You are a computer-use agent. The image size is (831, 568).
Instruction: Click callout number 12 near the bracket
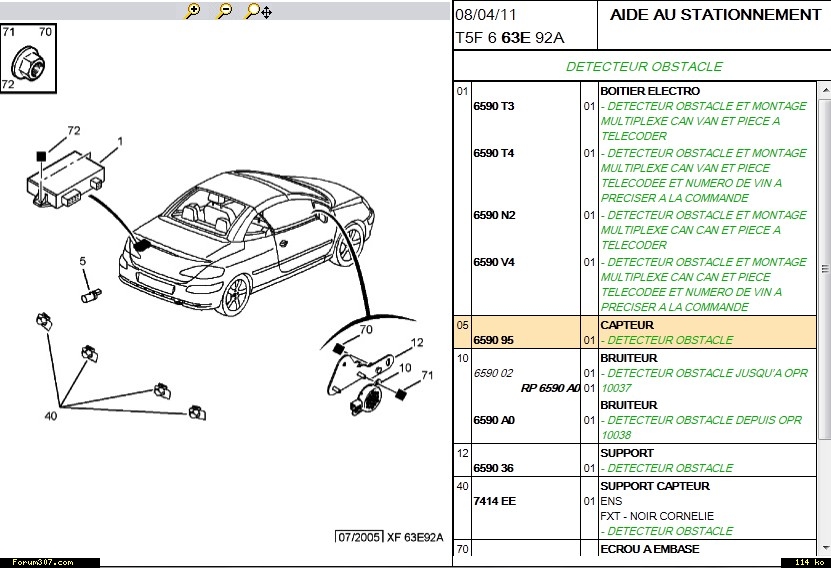pyautogui.click(x=417, y=343)
